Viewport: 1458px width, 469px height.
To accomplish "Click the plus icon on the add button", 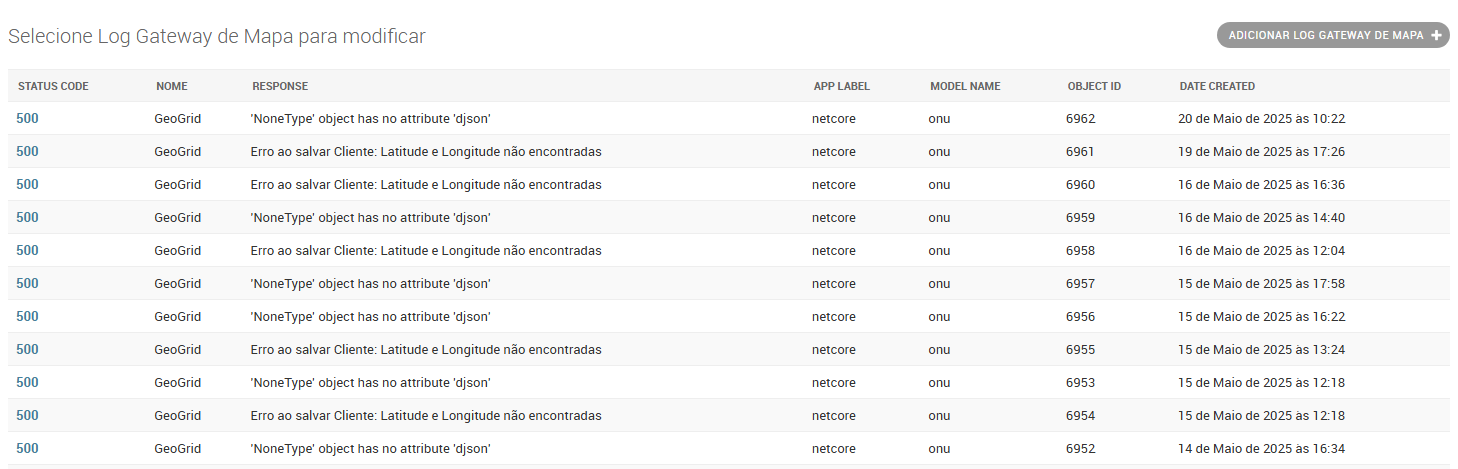I will [1437, 36].
